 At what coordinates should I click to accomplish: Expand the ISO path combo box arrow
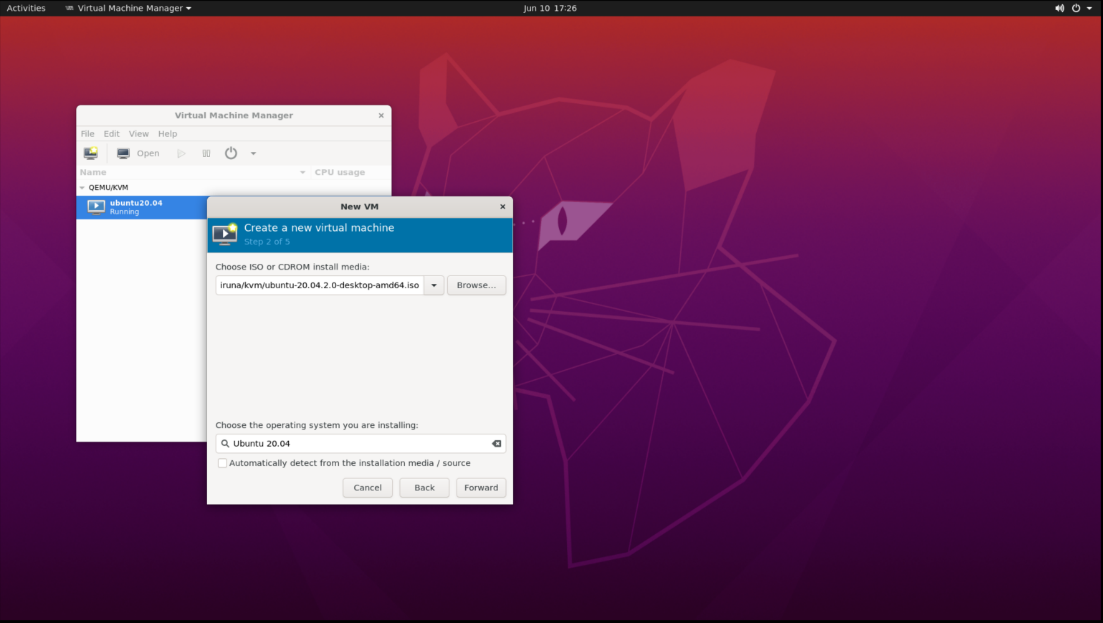point(434,285)
